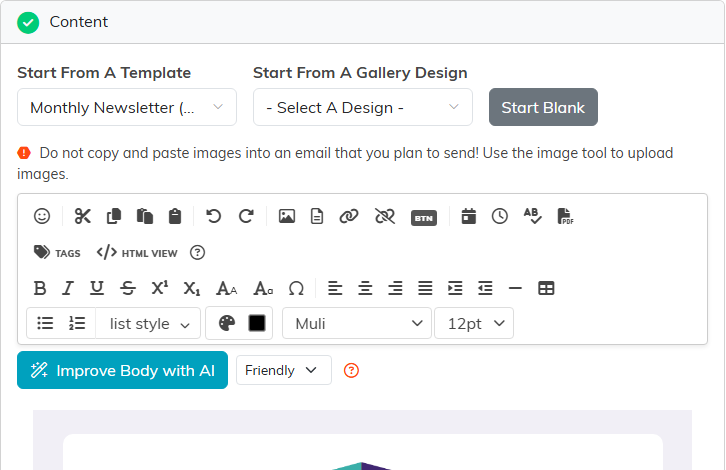Cut selection with scissors icon
This screenshot has height=470, width=726.
(82, 216)
